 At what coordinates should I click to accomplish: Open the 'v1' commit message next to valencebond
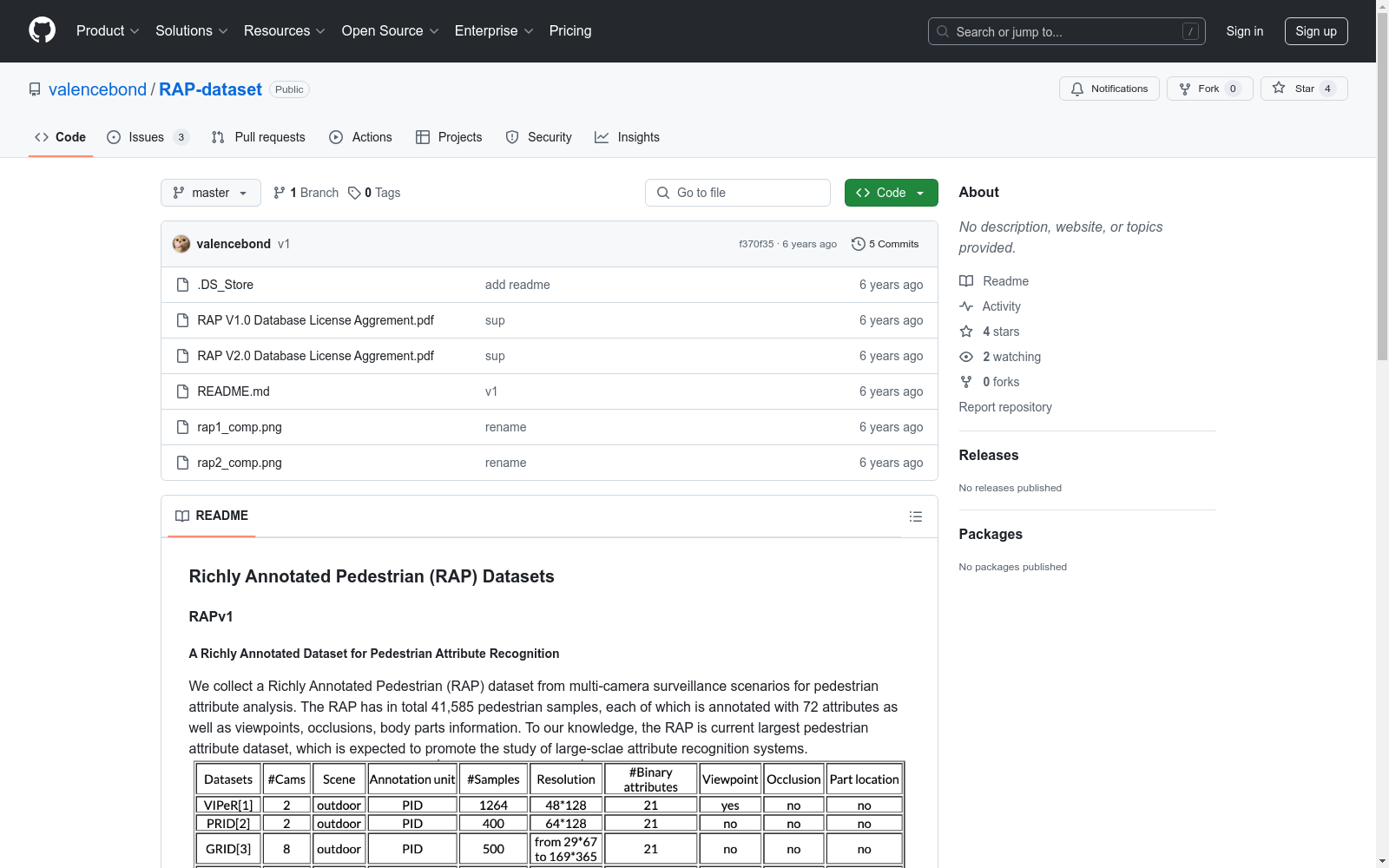click(x=284, y=244)
